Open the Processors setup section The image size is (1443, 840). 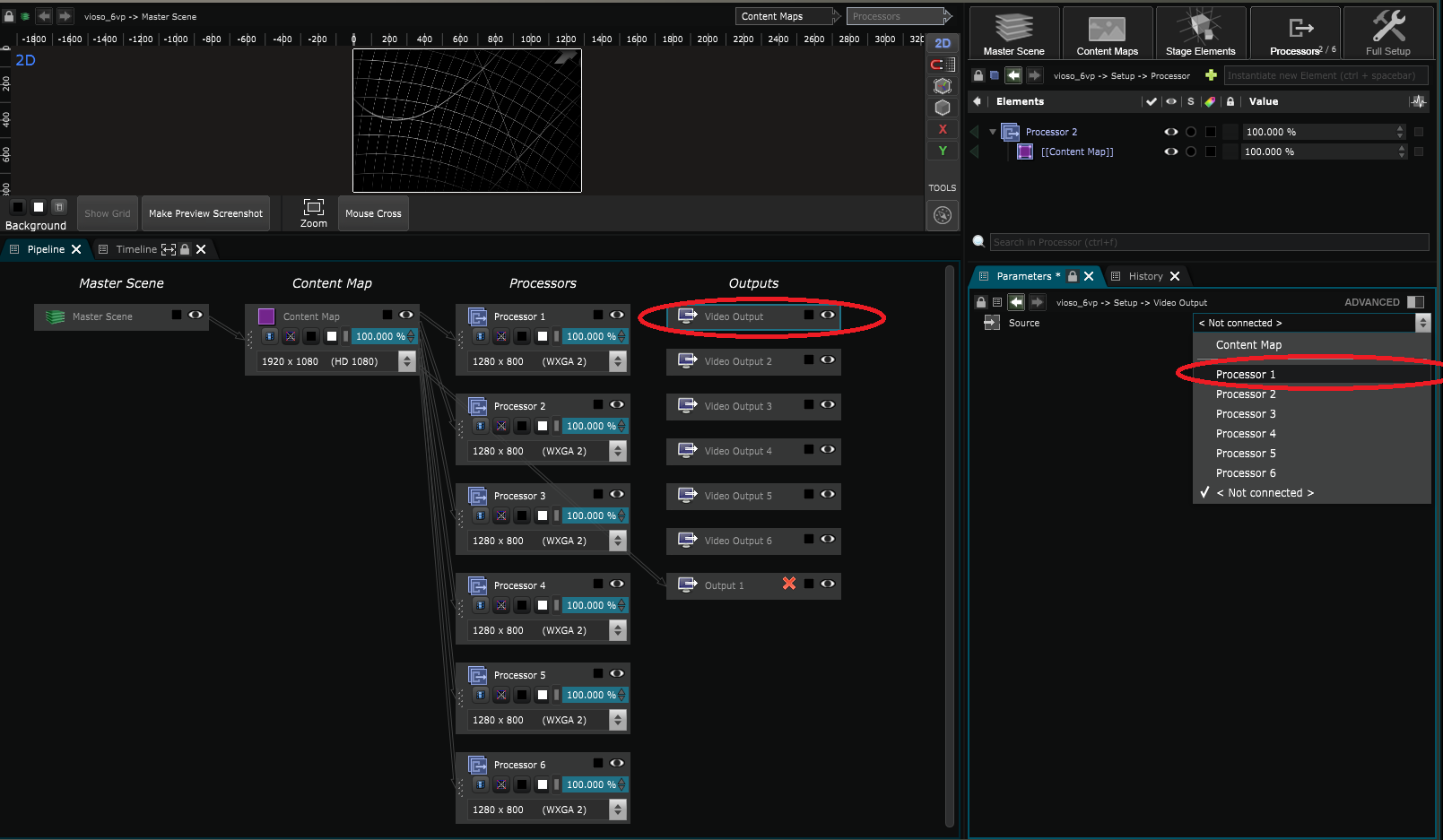(1295, 33)
